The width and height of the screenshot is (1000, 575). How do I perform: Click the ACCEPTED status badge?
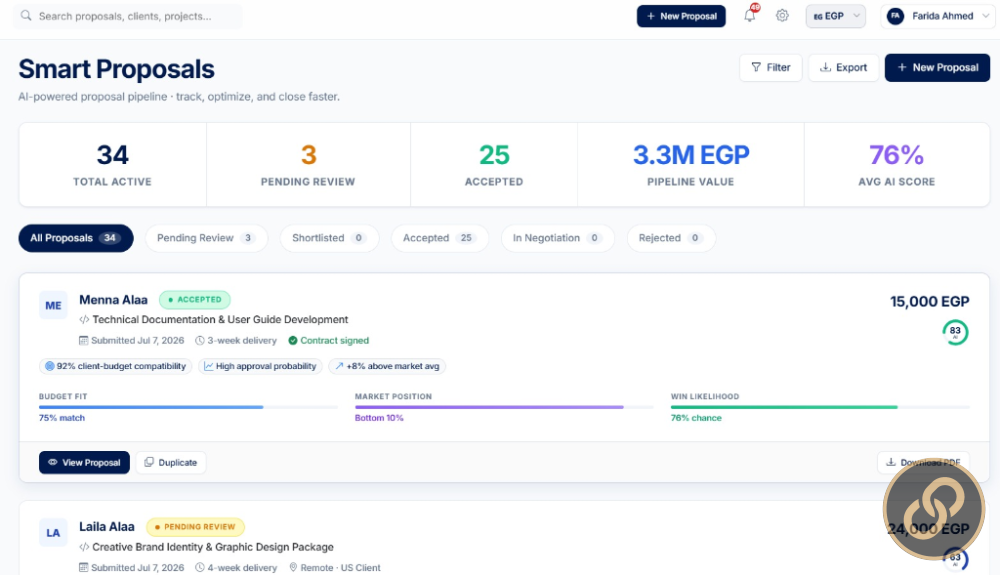point(195,300)
